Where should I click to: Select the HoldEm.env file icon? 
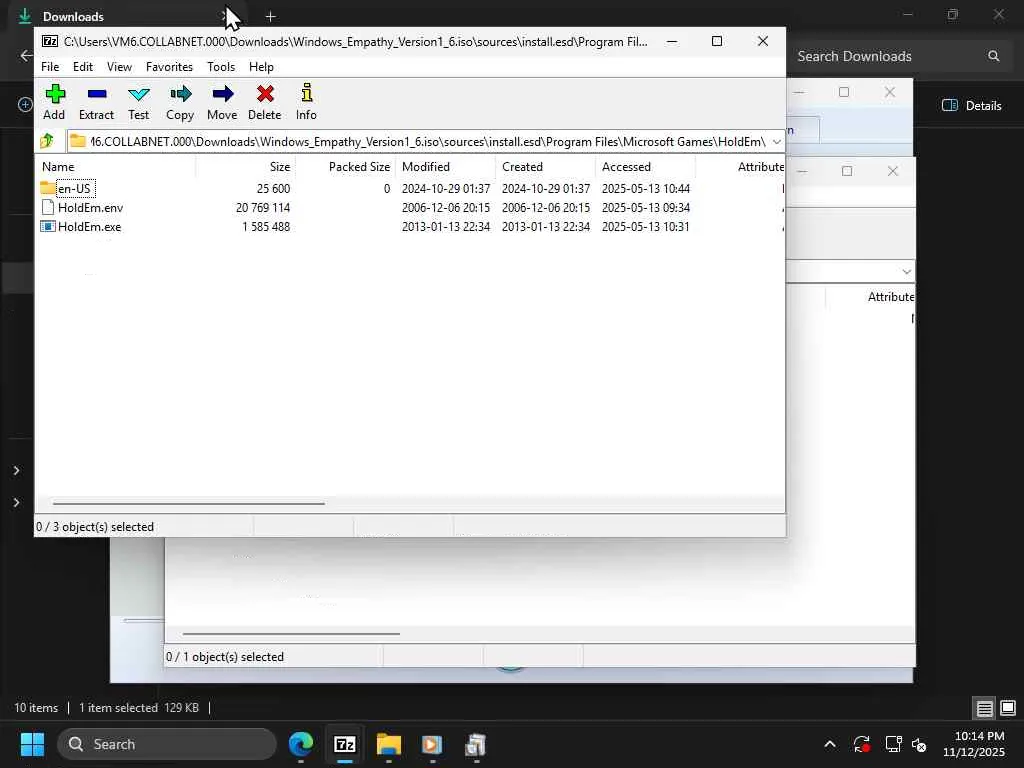pos(48,208)
